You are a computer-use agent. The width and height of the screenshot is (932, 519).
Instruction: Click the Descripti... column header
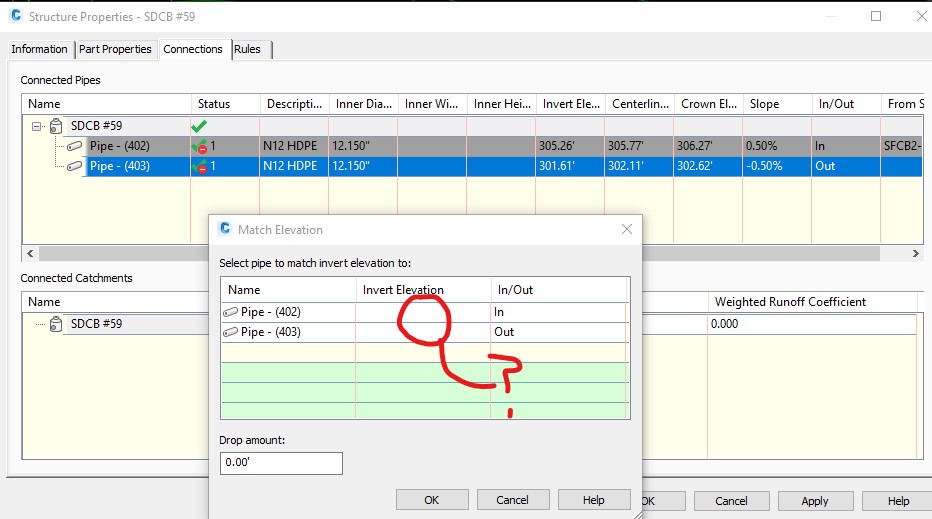[x=294, y=104]
